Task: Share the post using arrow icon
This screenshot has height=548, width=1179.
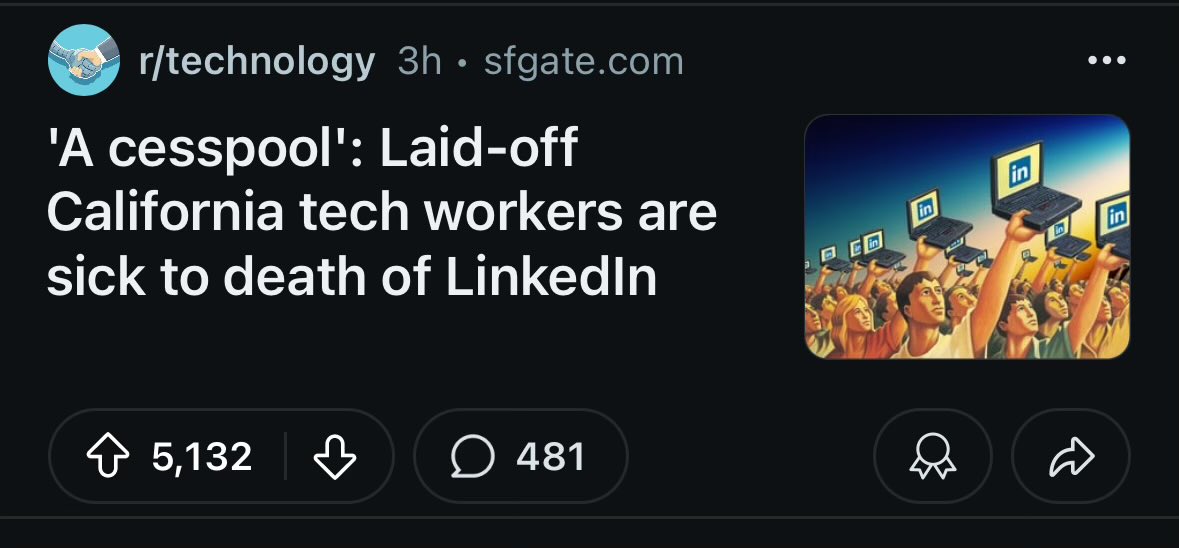Action: tap(1070, 457)
